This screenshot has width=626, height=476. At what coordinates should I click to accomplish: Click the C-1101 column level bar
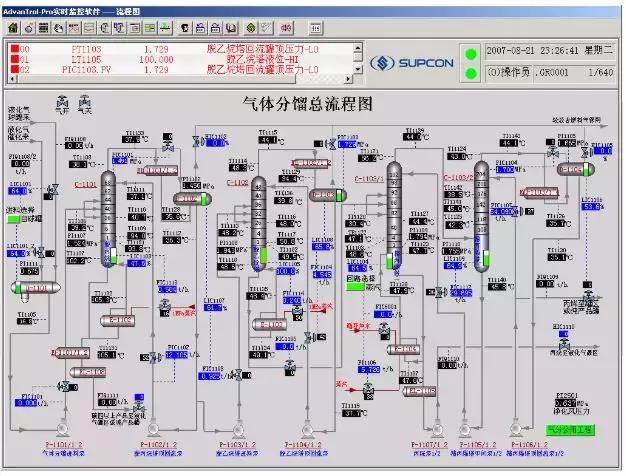[114, 256]
